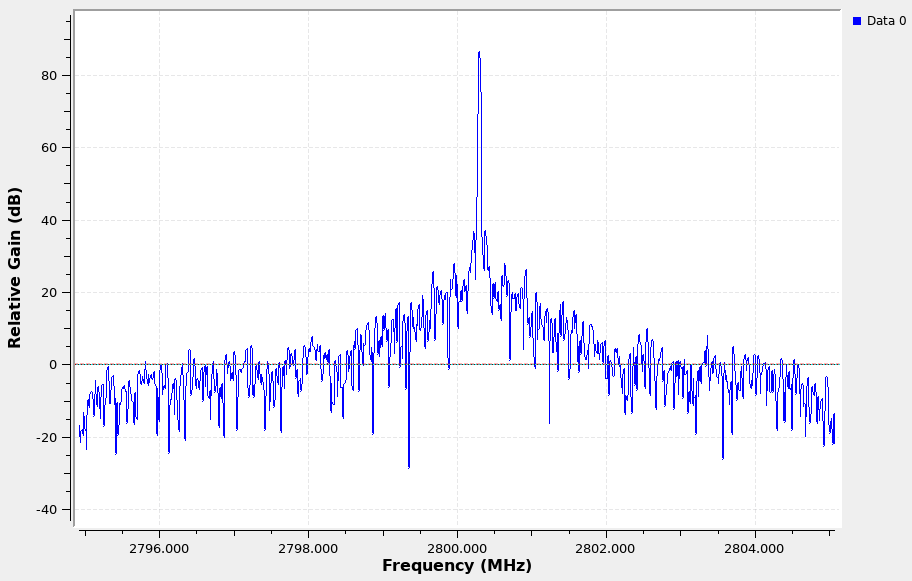Click the 2804.000 frequency tick label
The height and width of the screenshot is (581, 912).
(x=754, y=548)
